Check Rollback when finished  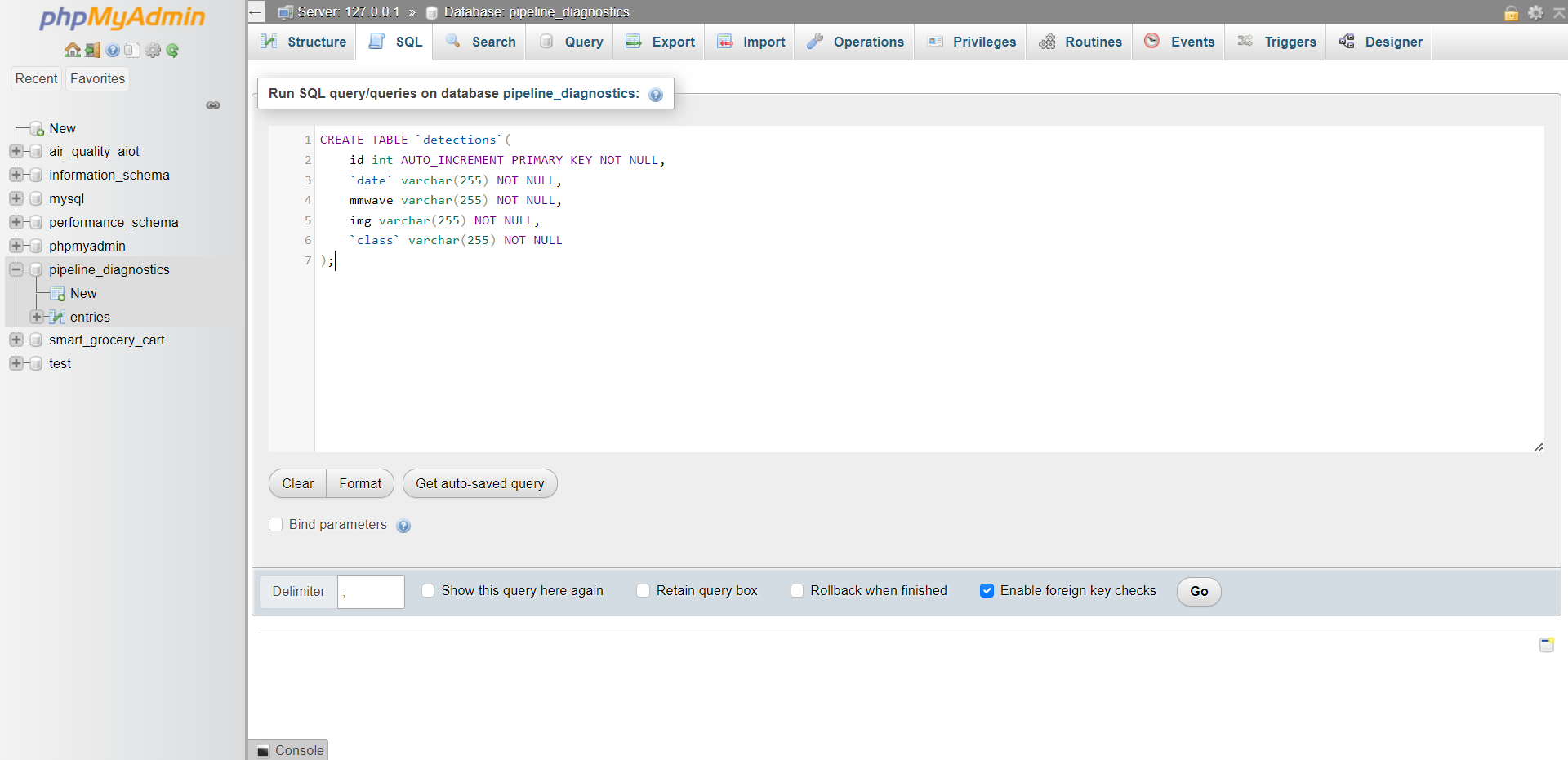click(797, 590)
